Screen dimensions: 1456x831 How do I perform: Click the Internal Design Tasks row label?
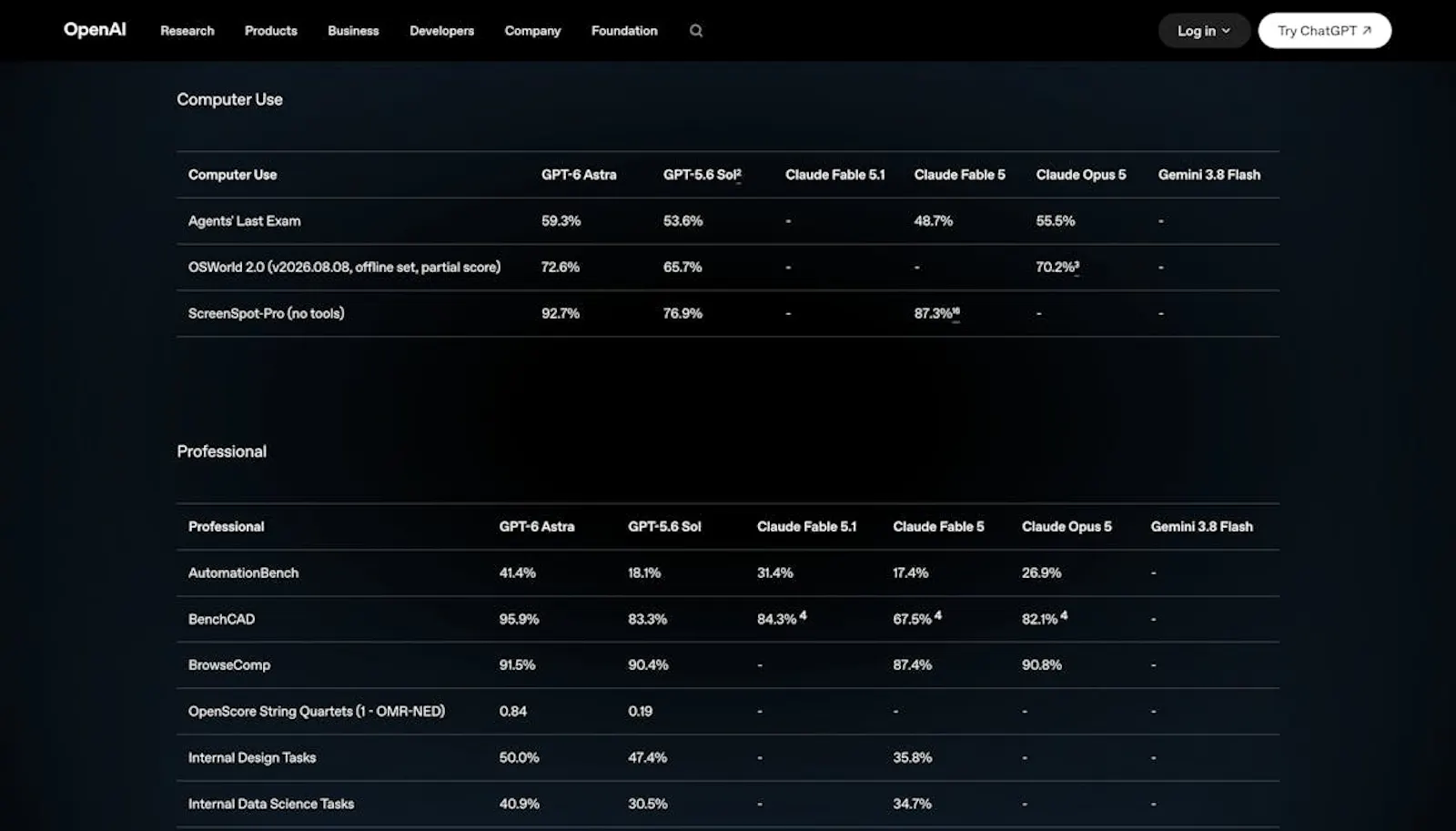pos(252,758)
